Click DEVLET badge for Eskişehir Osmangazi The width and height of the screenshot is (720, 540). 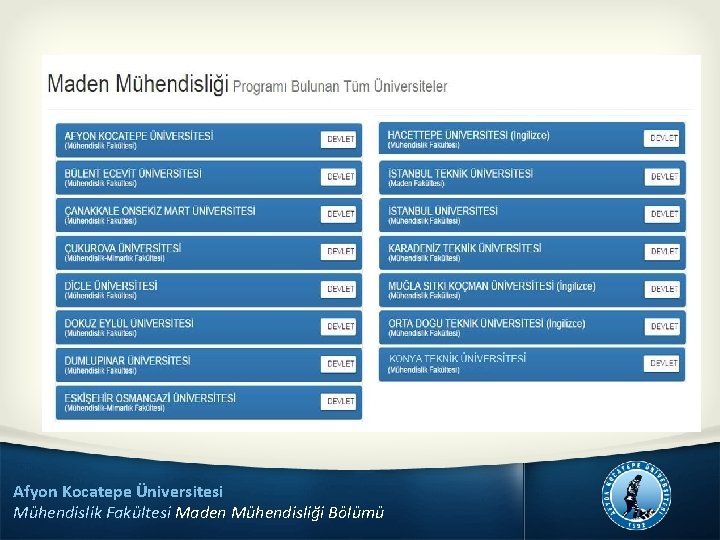338,401
